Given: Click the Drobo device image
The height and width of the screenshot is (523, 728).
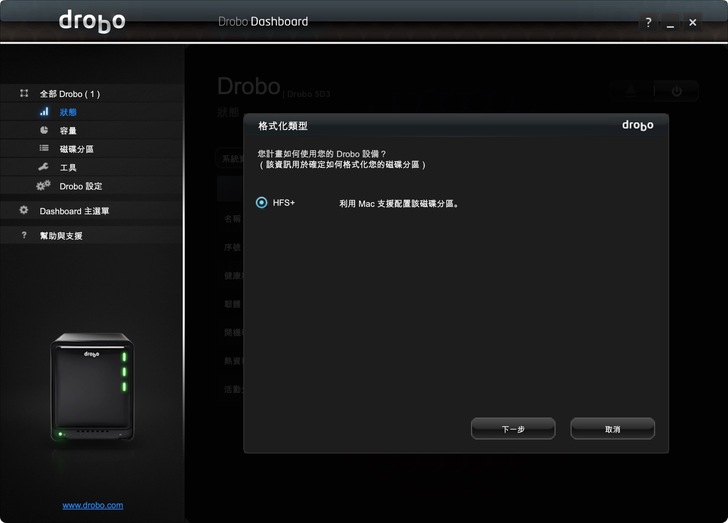Looking at the screenshot, I should [92, 387].
